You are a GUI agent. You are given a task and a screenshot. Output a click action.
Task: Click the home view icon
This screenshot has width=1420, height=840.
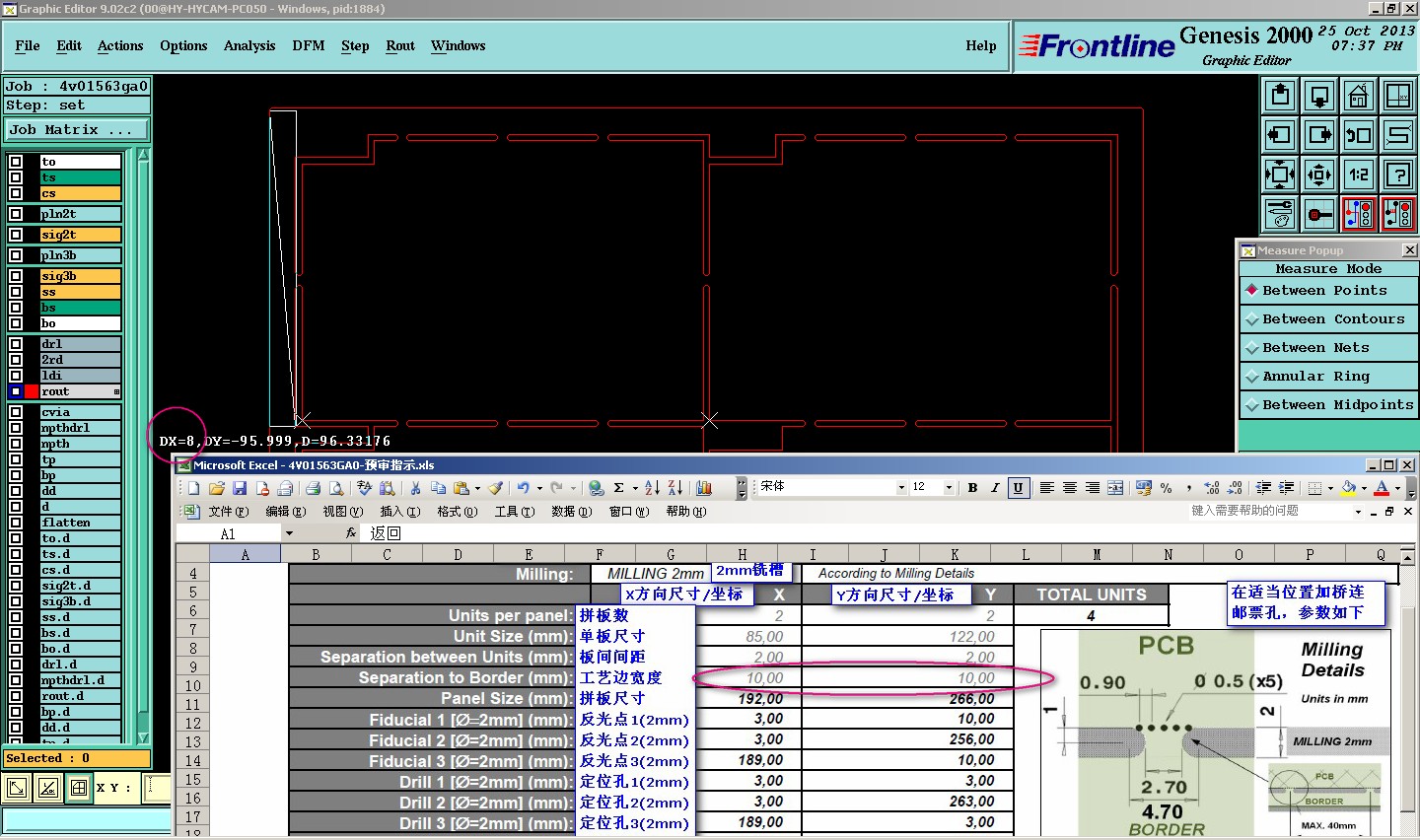1359,96
